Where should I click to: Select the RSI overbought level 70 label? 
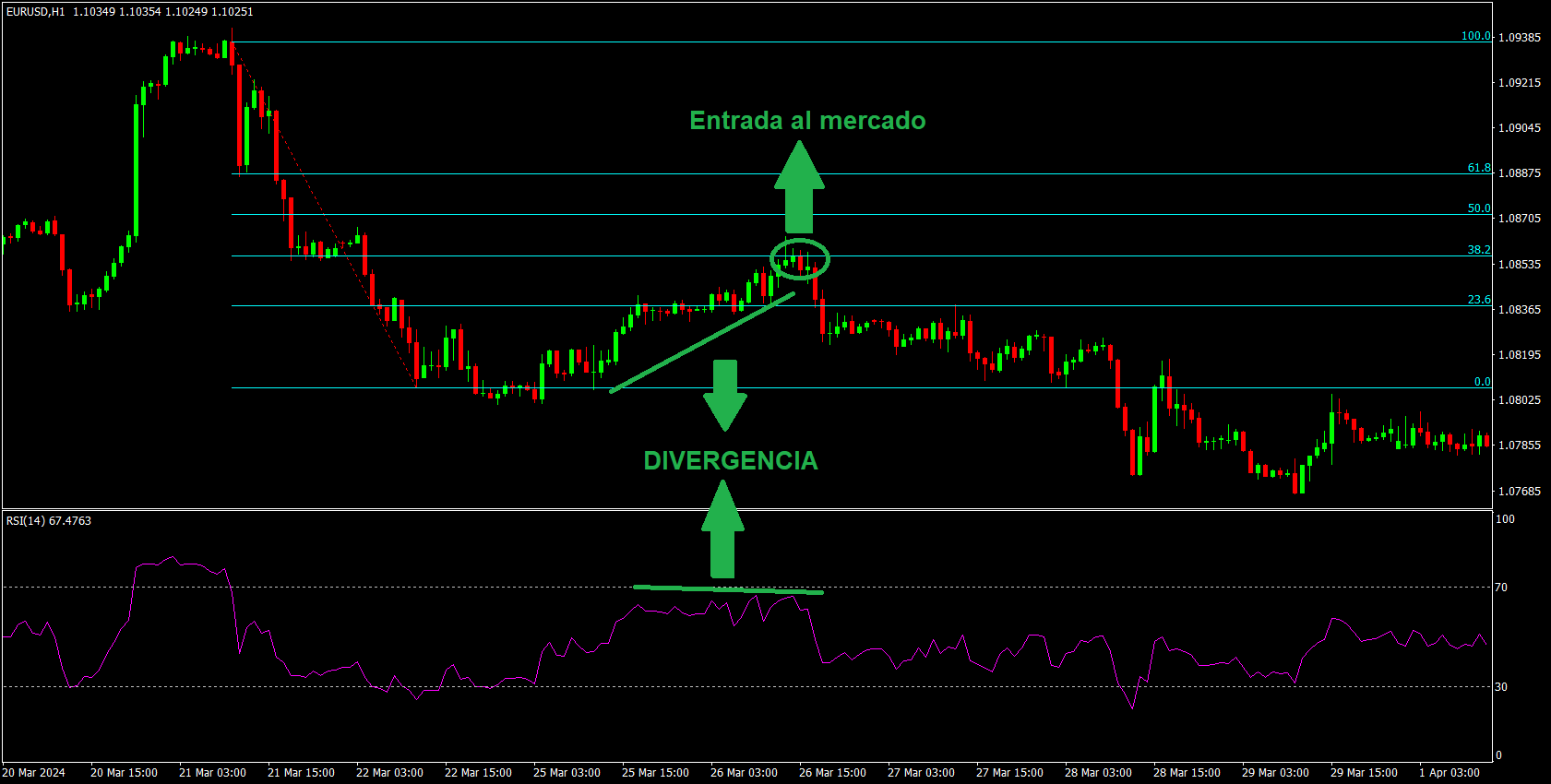point(1501,588)
